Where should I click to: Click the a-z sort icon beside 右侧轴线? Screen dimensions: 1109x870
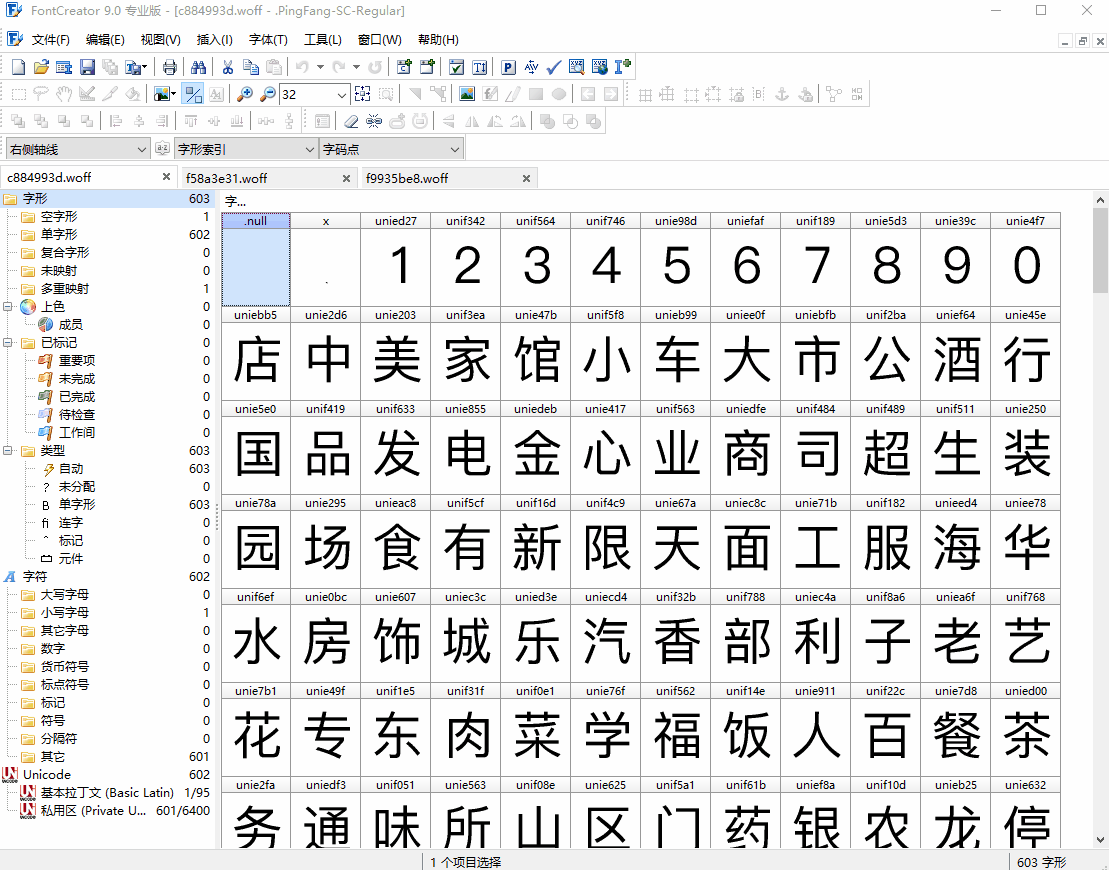163,149
